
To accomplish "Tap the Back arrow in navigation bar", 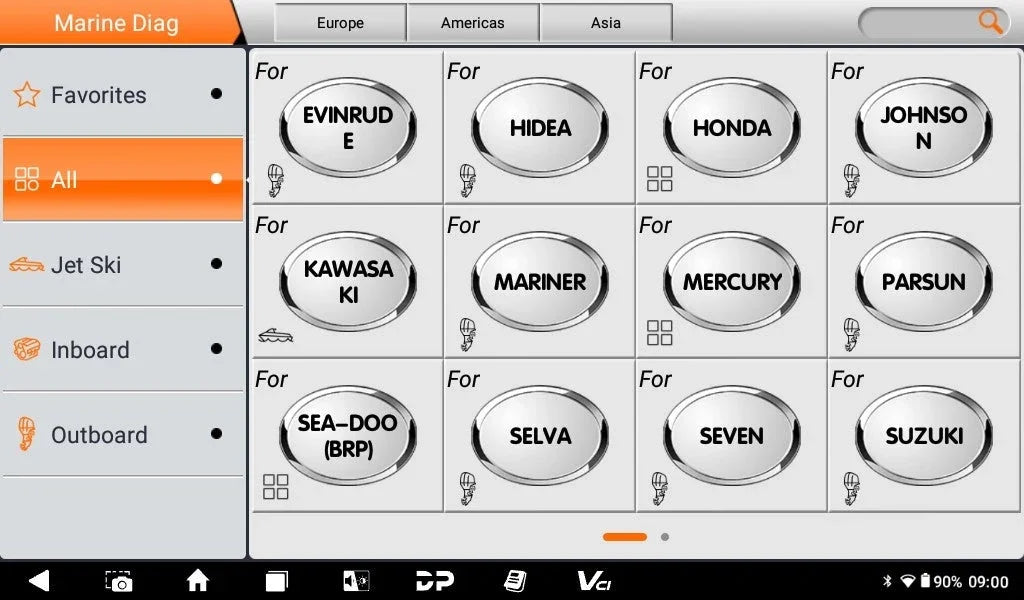I will pos(39,580).
